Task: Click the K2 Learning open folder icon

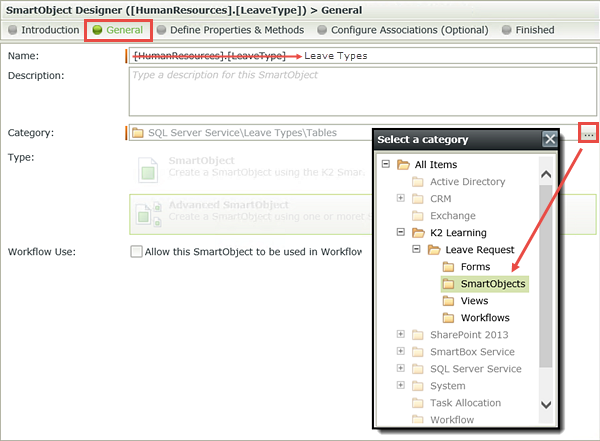Action: 418,233
